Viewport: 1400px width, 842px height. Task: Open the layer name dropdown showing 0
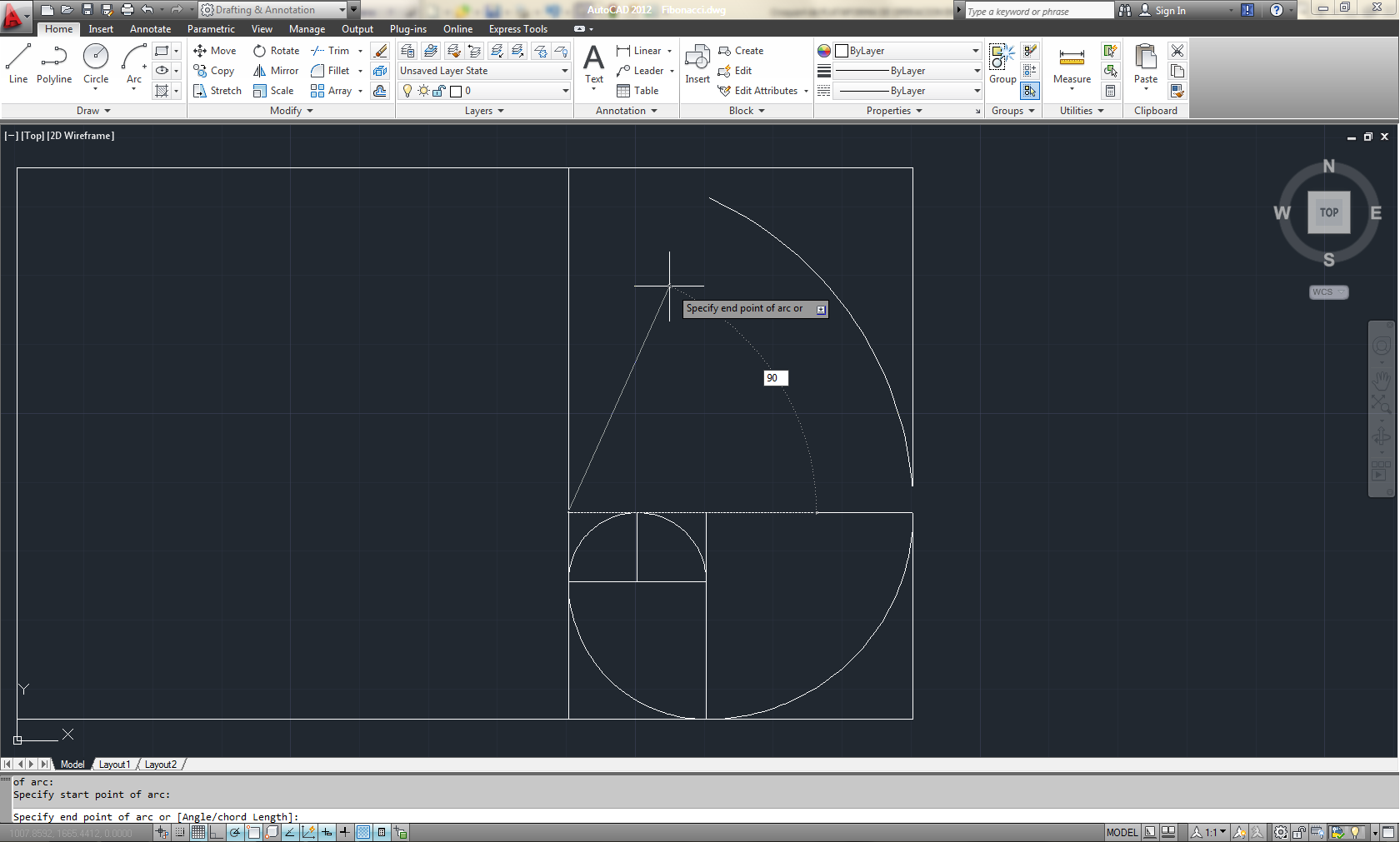(484, 91)
